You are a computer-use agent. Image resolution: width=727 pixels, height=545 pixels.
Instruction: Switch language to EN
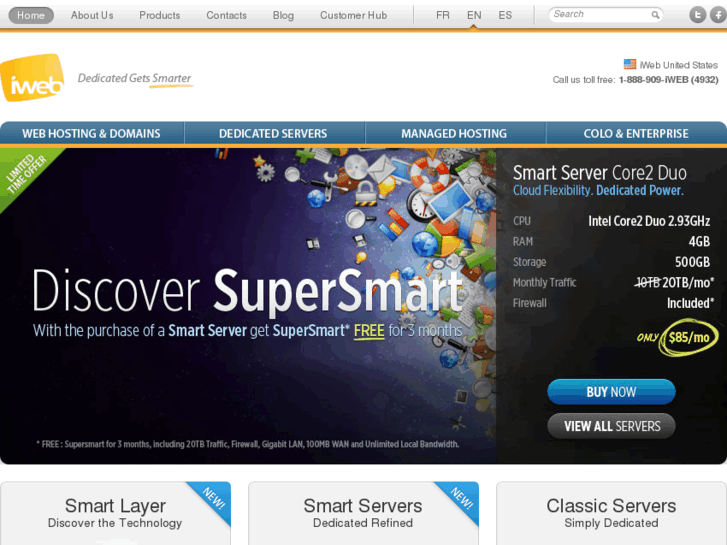point(474,15)
